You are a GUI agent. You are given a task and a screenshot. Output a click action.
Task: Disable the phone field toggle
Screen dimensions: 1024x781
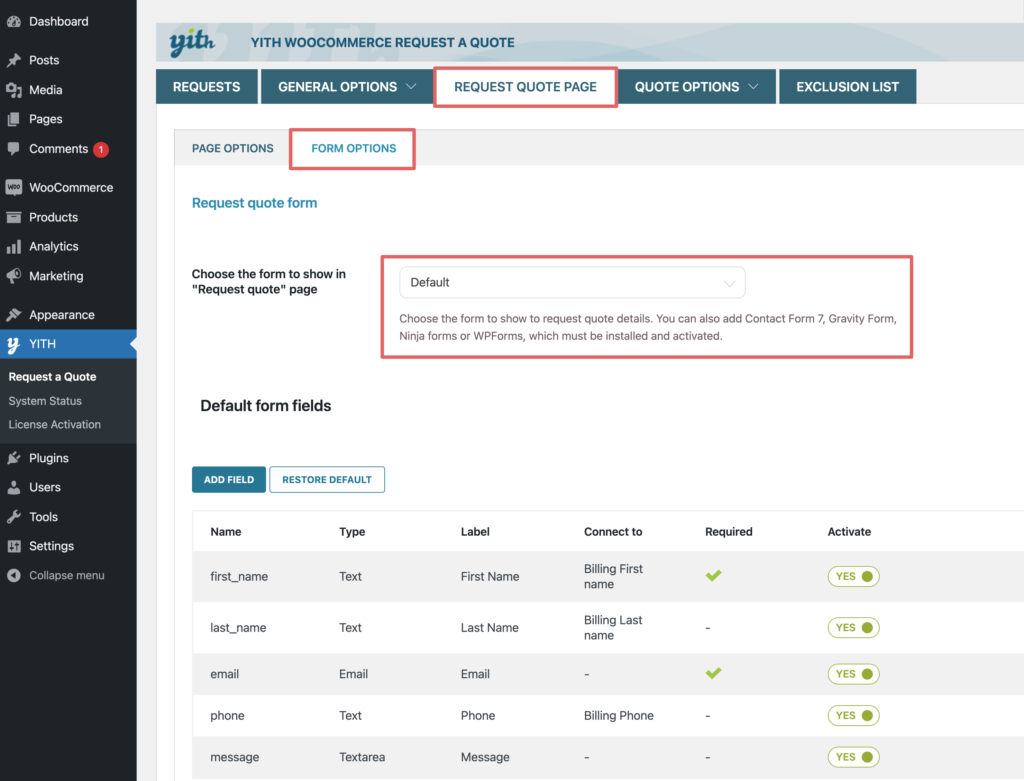853,716
